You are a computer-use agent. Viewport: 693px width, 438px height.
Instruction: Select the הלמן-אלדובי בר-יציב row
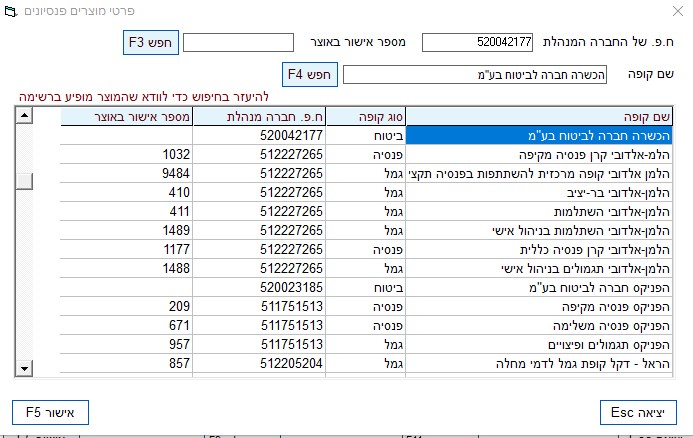[366, 193]
